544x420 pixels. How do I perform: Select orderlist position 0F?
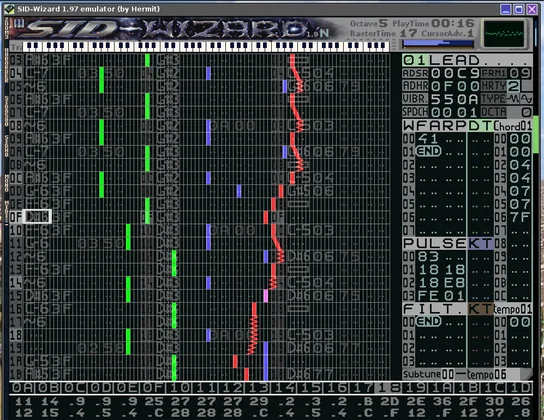point(154,387)
